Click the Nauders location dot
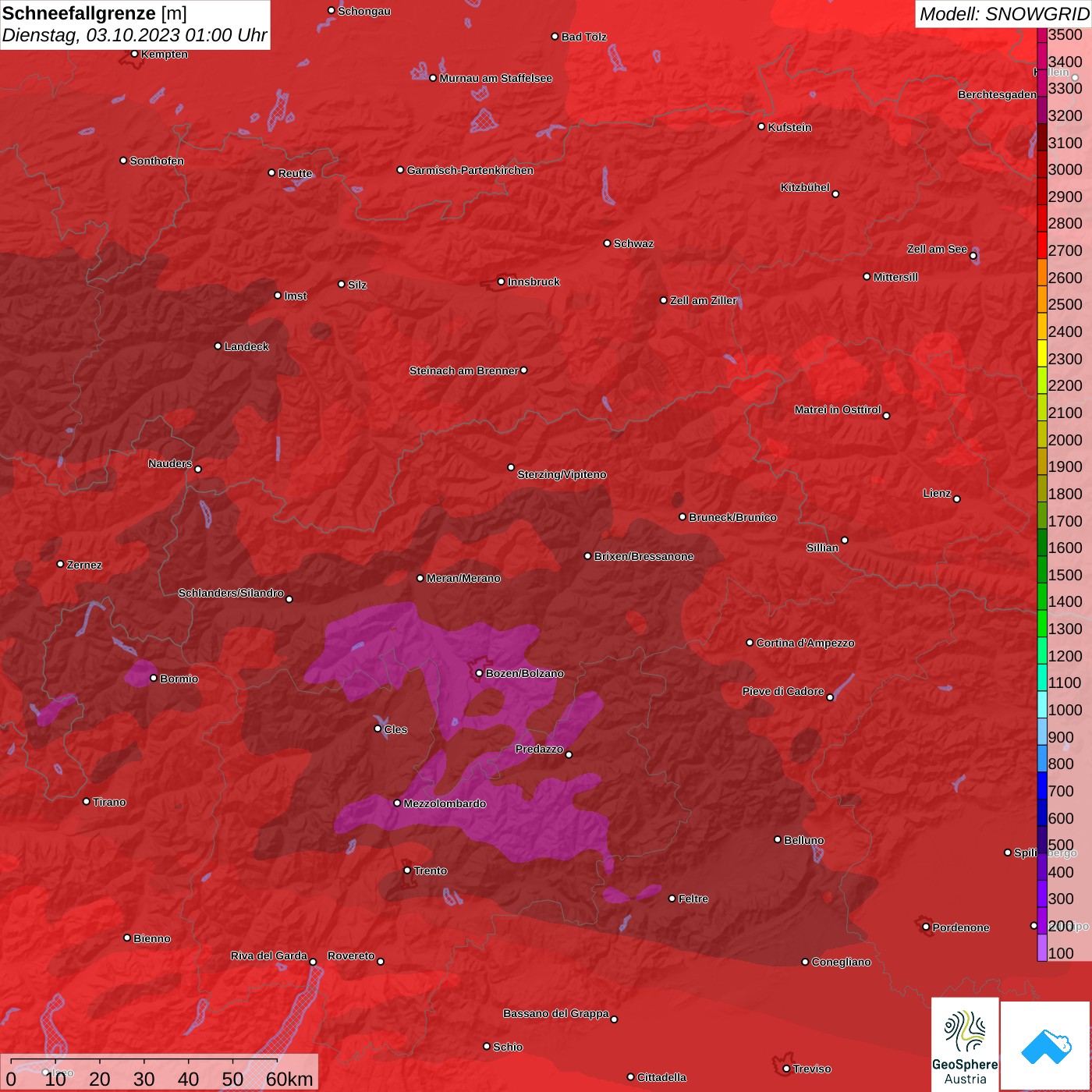Viewport: 1092px width, 1092px height. (x=198, y=470)
